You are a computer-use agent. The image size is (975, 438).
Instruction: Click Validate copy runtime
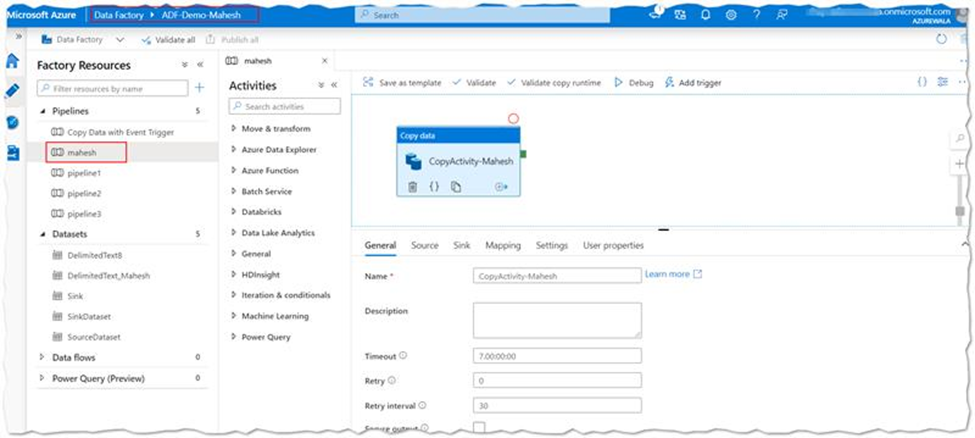(x=554, y=82)
